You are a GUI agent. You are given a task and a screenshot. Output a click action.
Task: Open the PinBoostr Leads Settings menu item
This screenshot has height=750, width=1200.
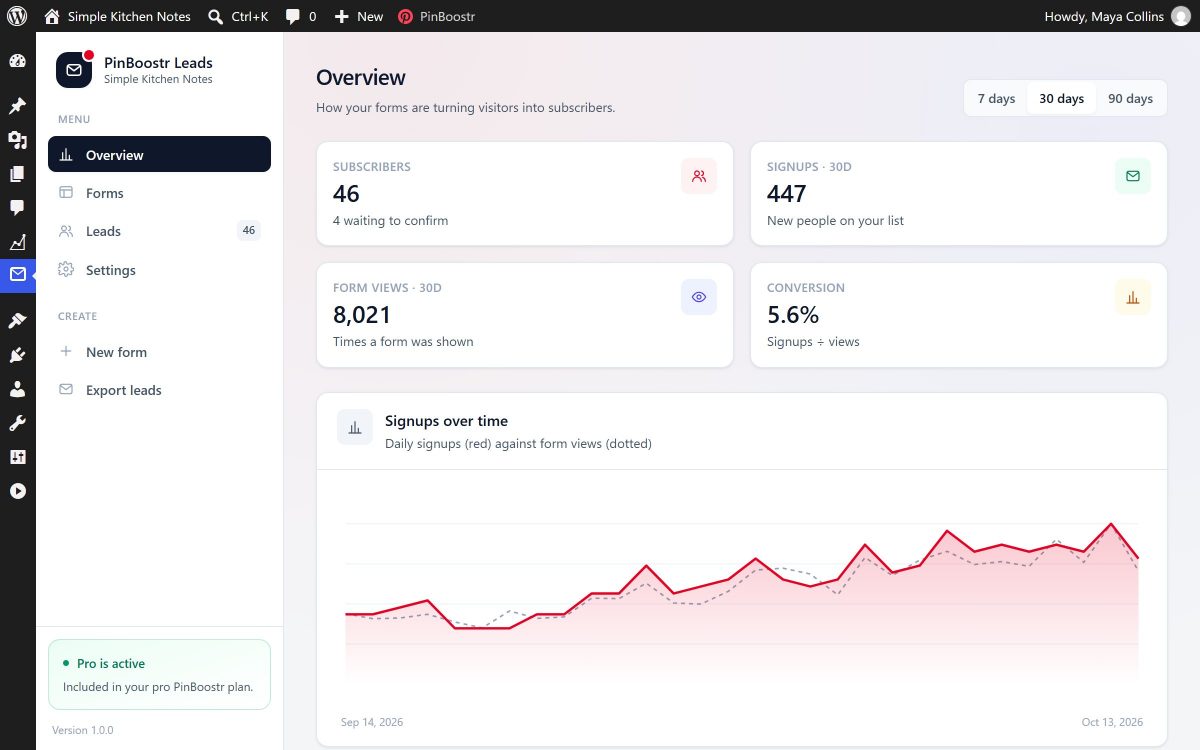click(159, 270)
